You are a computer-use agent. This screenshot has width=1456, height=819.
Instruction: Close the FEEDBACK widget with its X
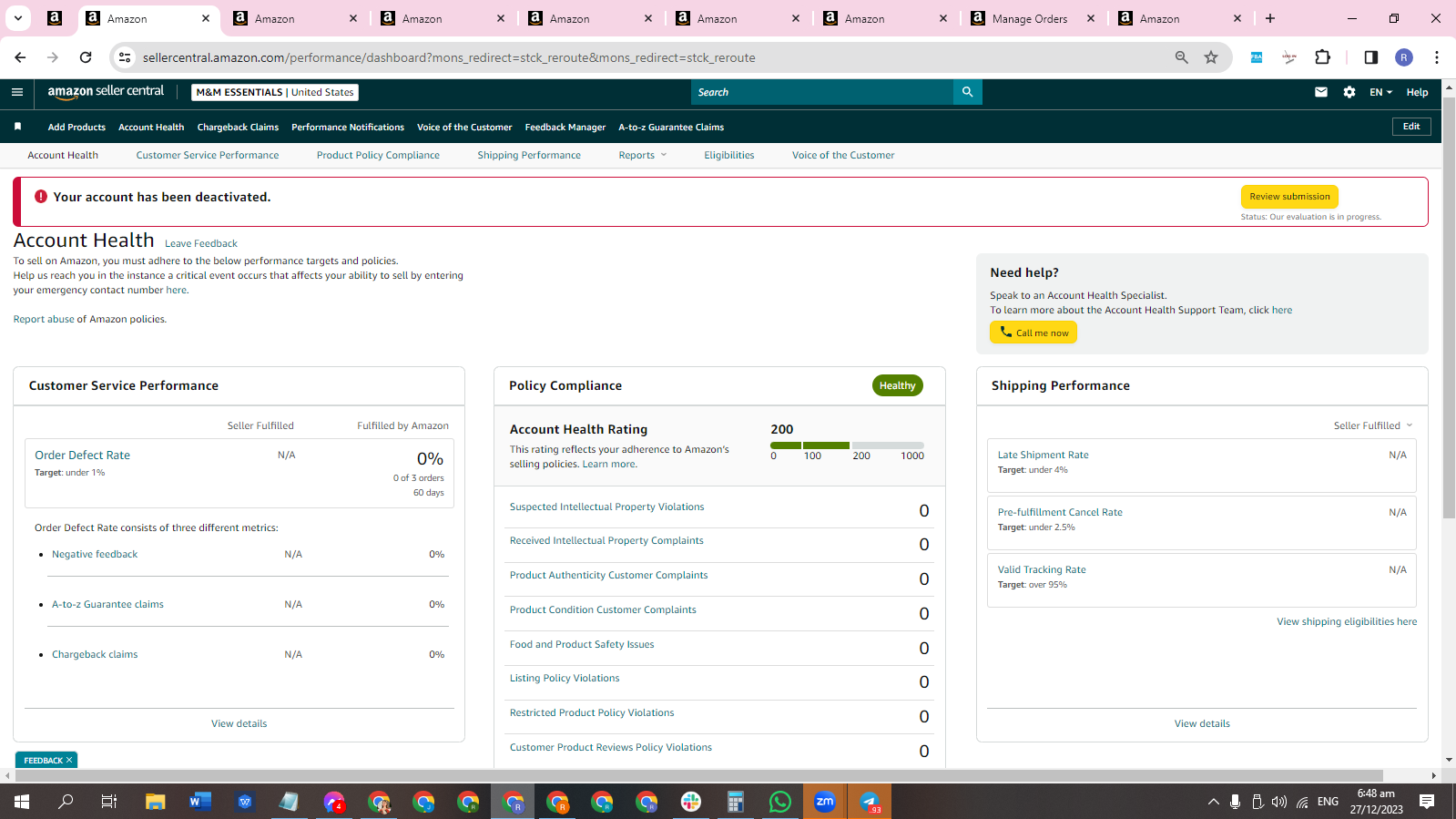[x=69, y=760]
